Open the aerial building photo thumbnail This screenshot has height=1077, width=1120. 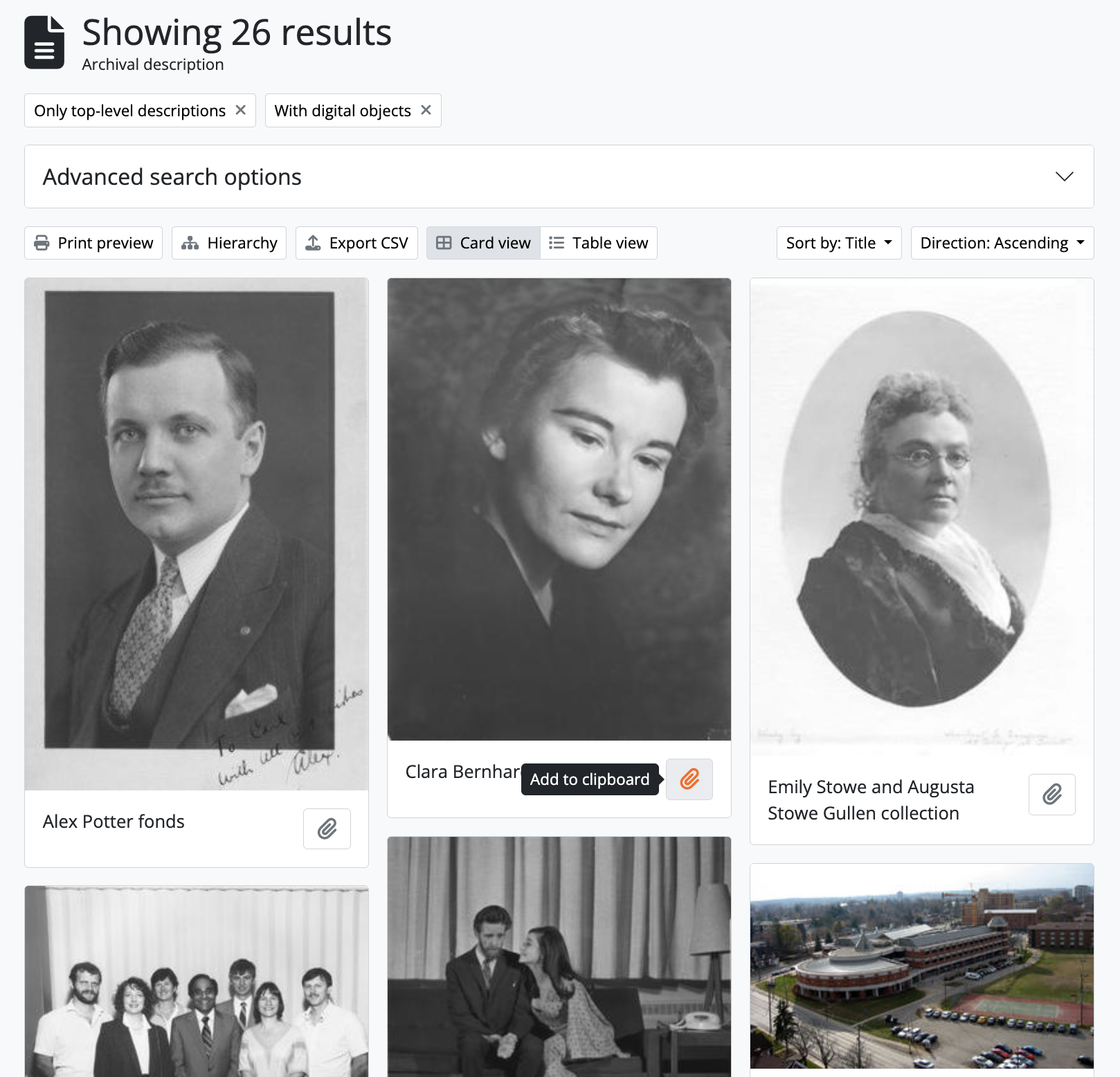point(922,970)
